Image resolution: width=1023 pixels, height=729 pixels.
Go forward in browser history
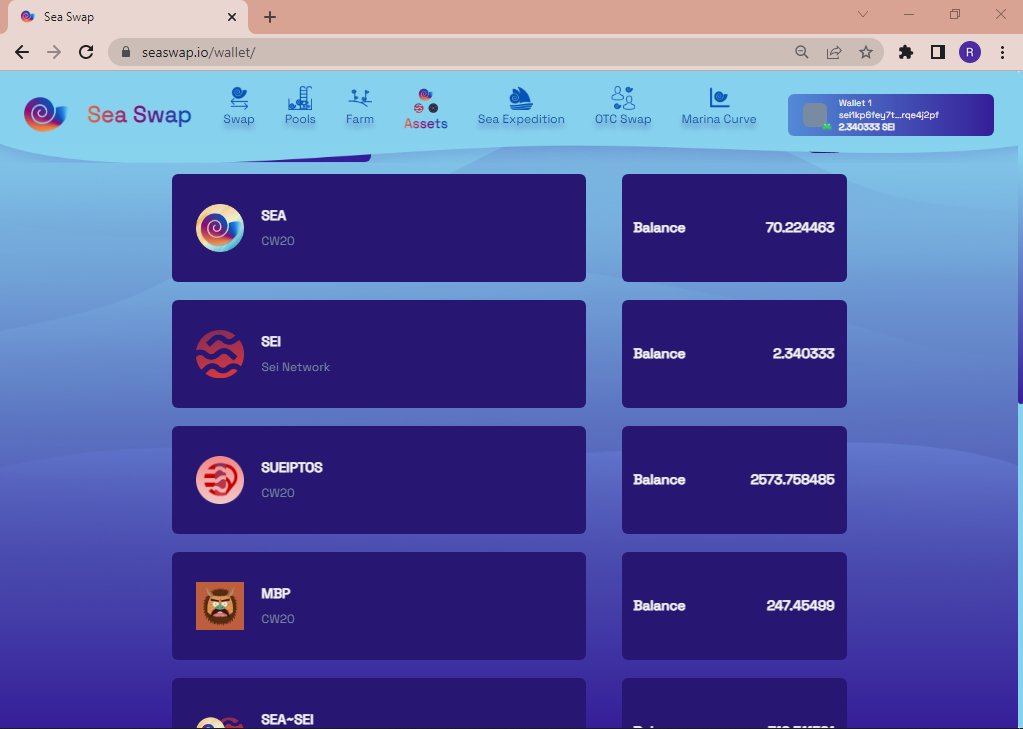pyautogui.click(x=53, y=52)
